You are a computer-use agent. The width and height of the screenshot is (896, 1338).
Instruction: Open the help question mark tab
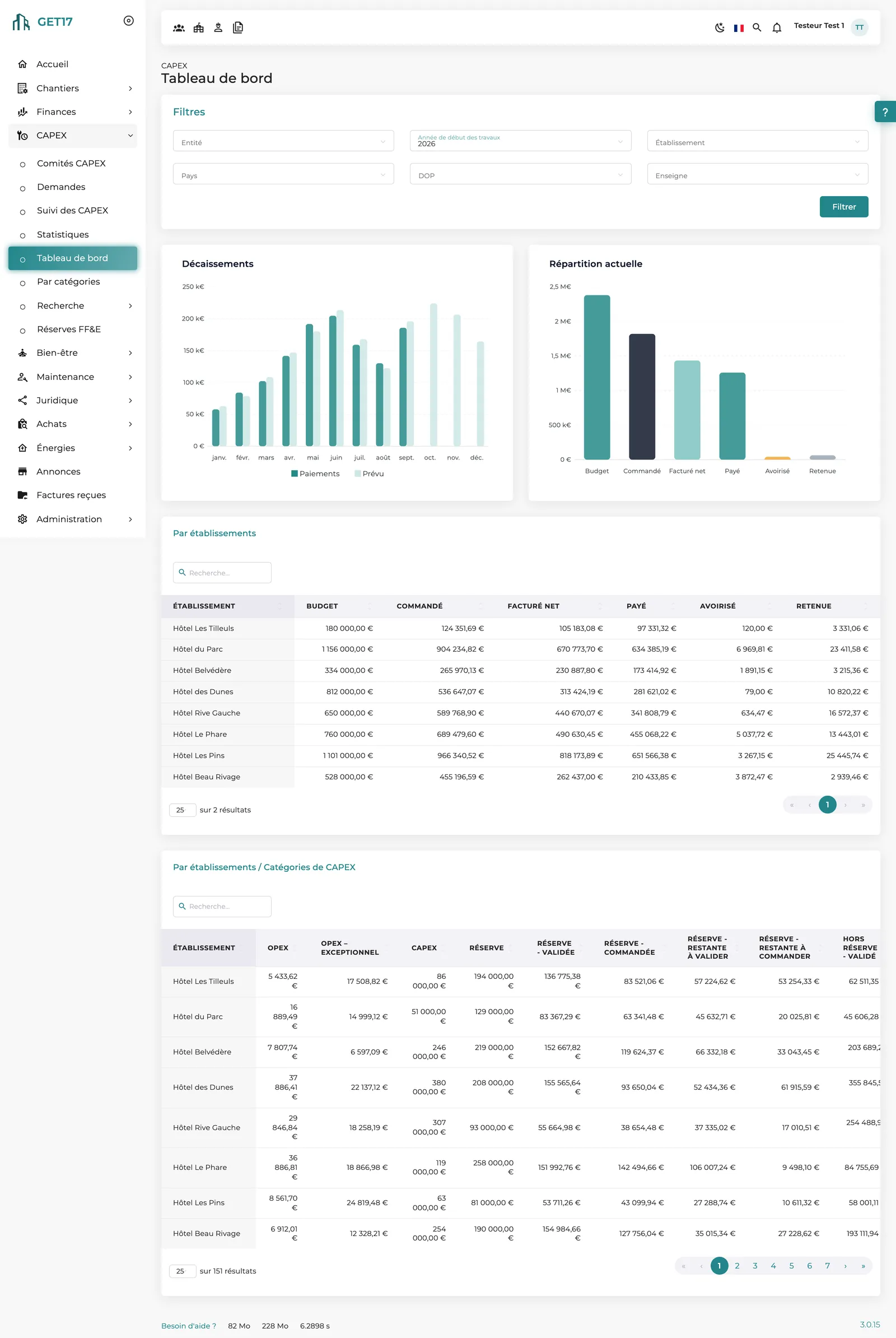[x=885, y=112]
